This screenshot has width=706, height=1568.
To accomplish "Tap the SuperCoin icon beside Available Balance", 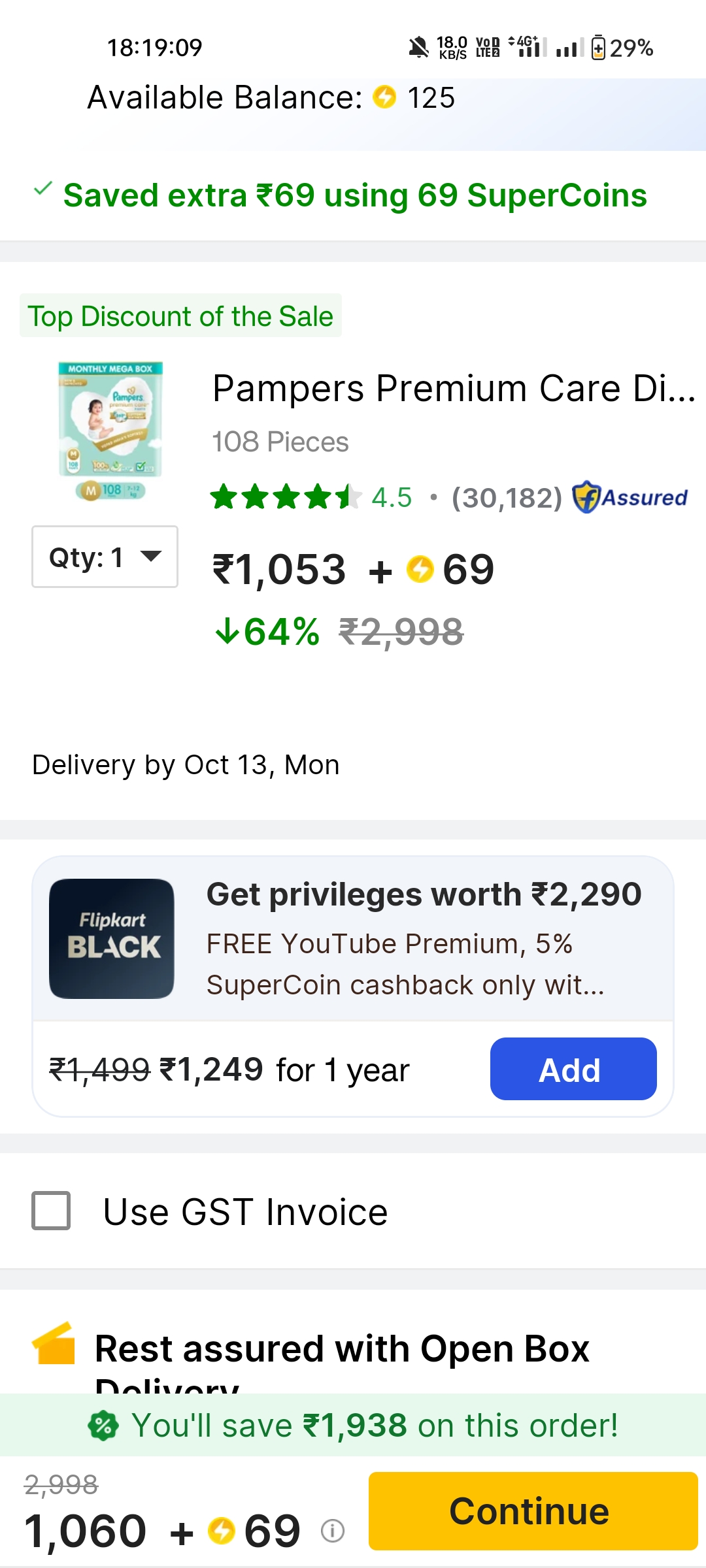I will pos(384,97).
